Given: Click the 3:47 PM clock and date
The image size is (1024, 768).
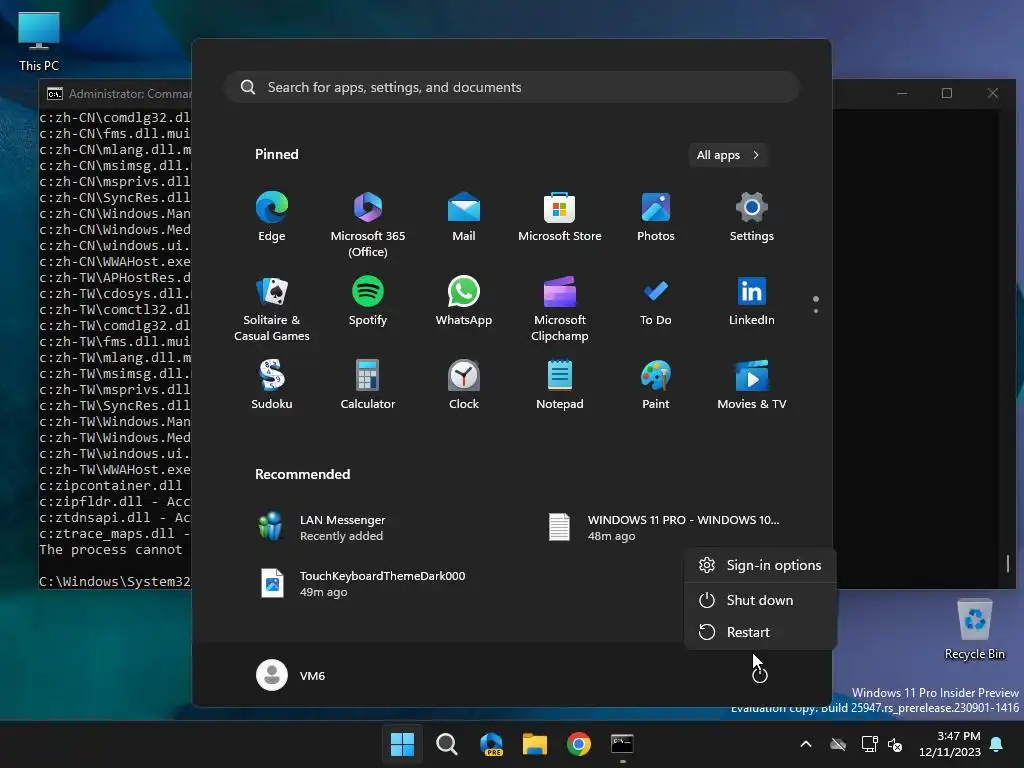Looking at the screenshot, I should (950, 744).
